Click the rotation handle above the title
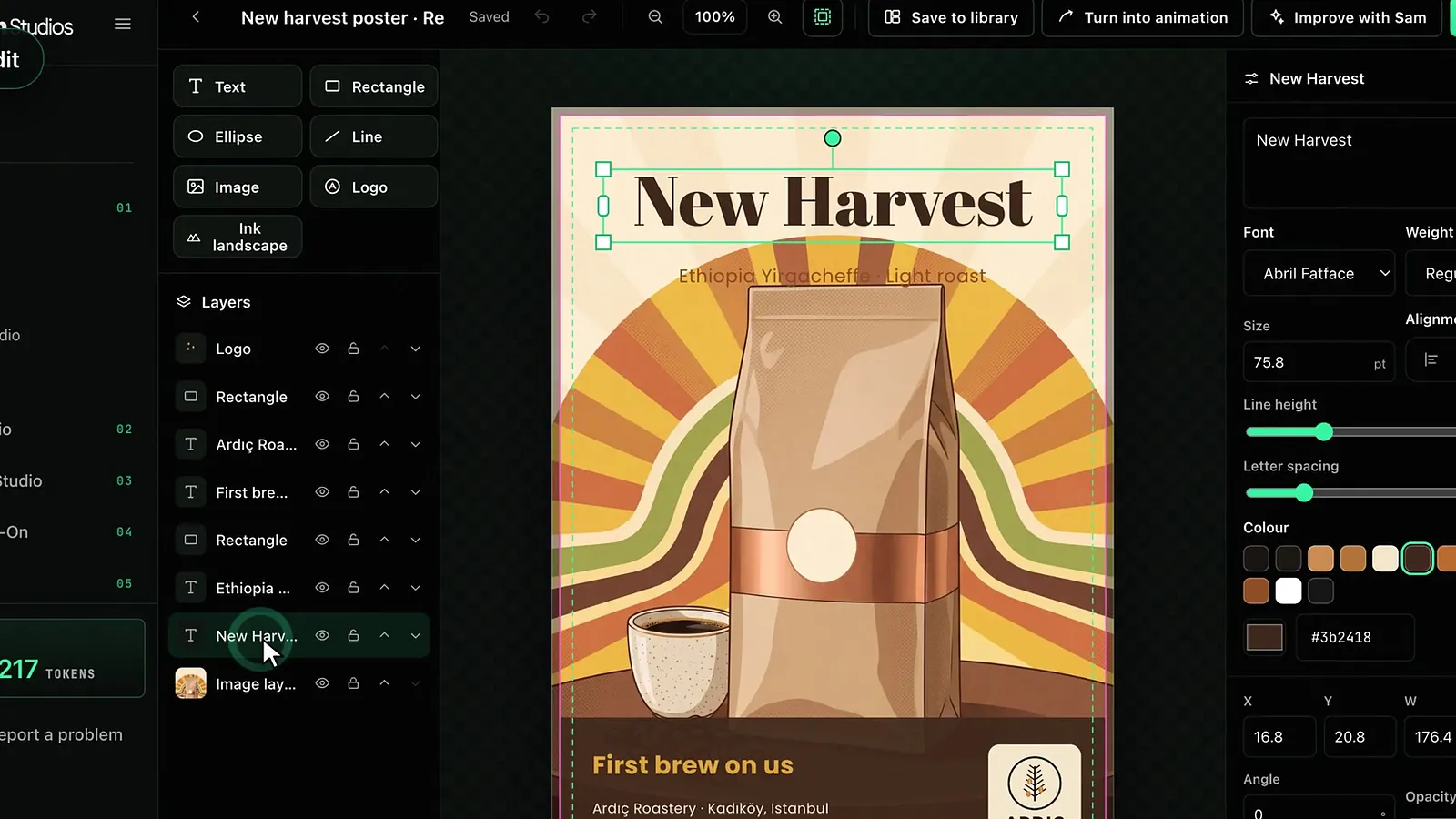Viewport: 1456px width, 819px height. pos(833,138)
